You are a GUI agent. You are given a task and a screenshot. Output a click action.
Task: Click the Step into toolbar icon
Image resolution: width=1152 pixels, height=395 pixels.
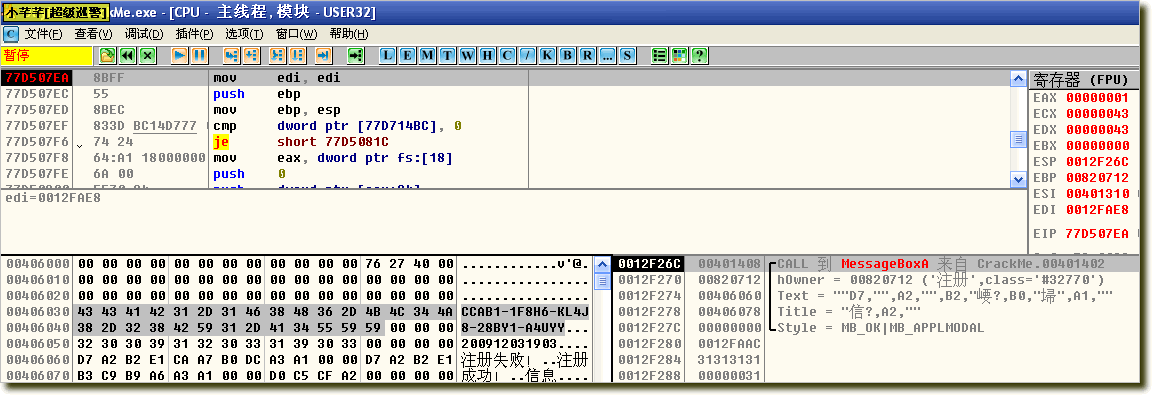231,55
